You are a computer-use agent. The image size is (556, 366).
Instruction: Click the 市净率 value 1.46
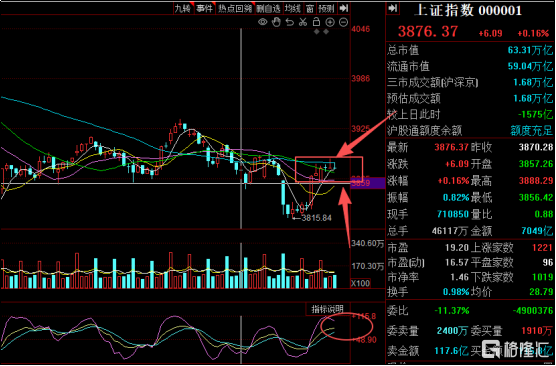tap(460, 277)
